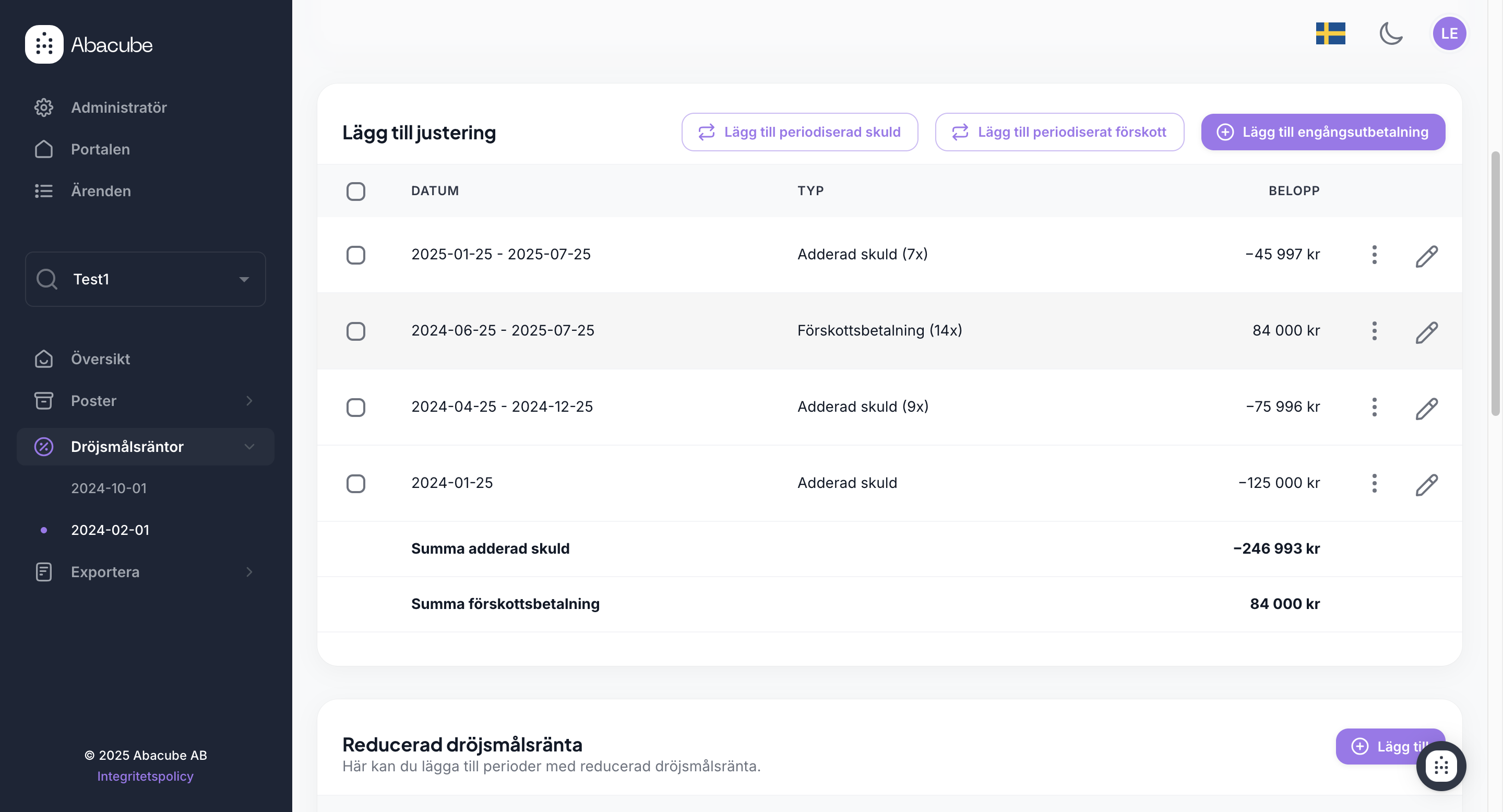Expand the Poster sidebar section
The height and width of the screenshot is (812, 1503).
point(145,401)
